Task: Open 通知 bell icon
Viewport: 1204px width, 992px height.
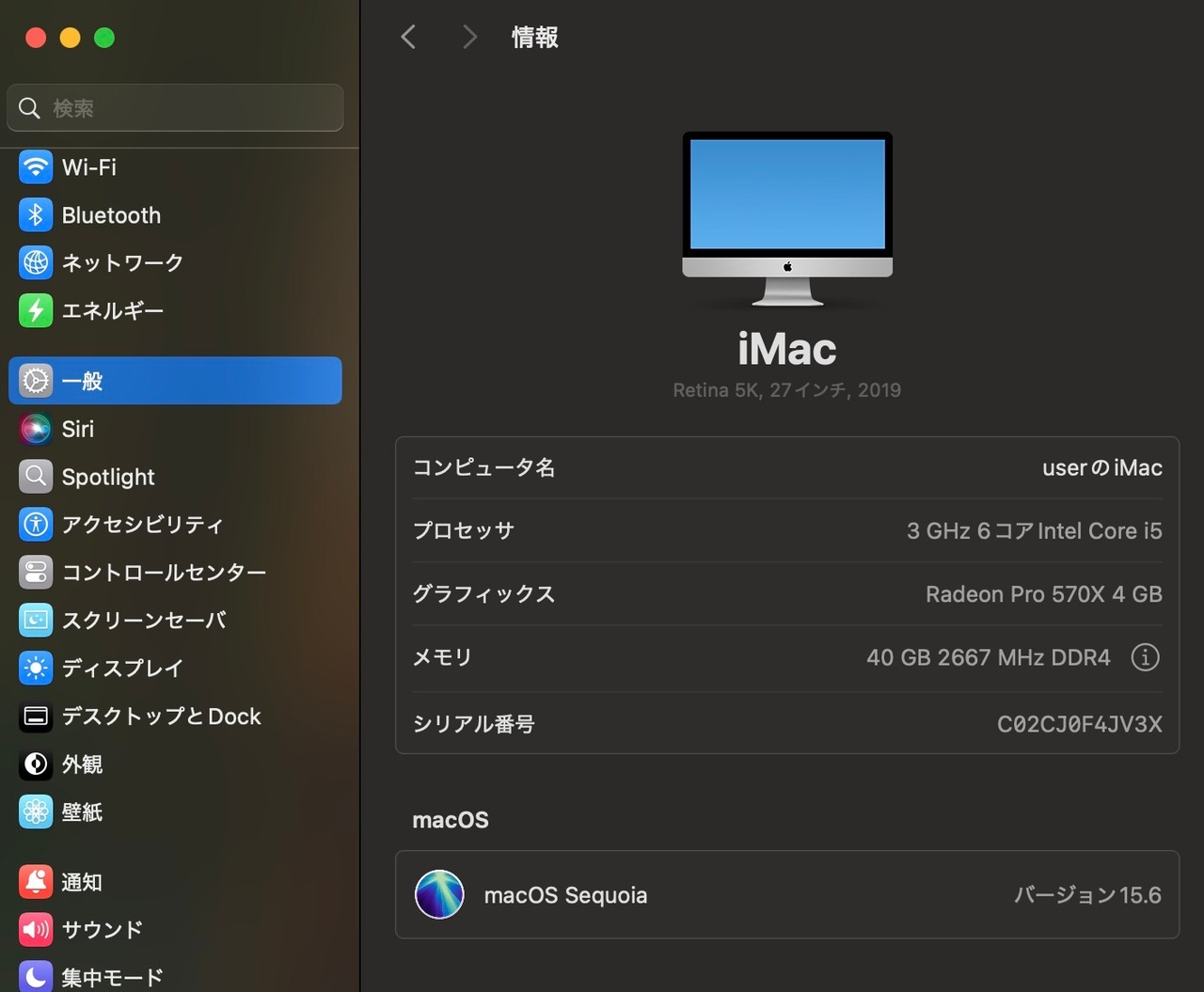Action: [36, 882]
